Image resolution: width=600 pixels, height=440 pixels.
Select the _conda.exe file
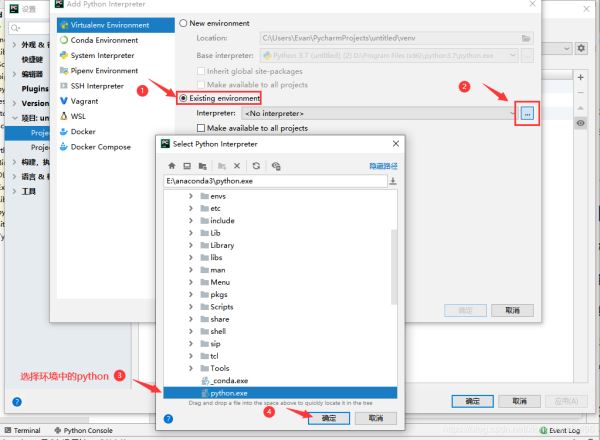(280, 381)
